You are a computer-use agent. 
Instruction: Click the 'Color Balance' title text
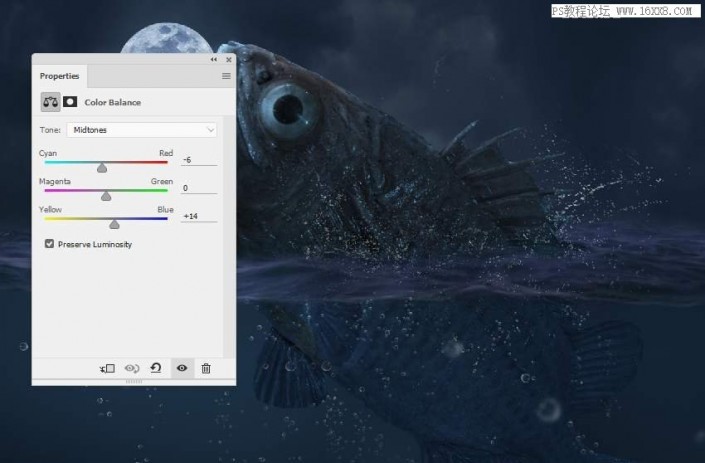pos(112,102)
